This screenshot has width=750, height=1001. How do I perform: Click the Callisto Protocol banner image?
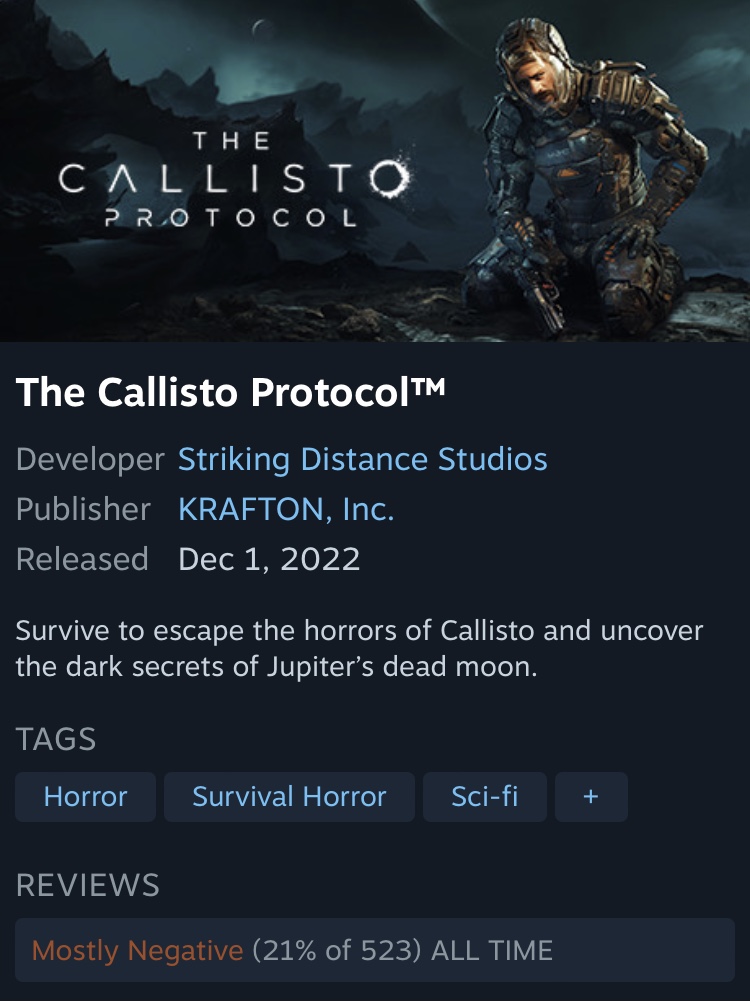375,170
